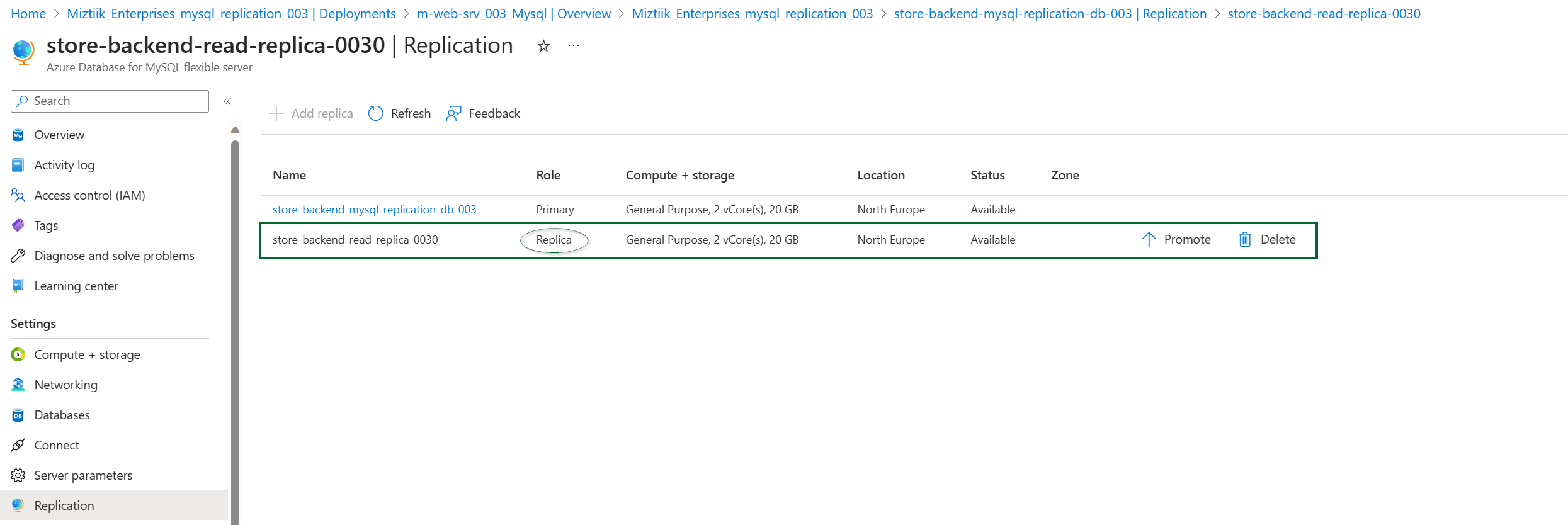This screenshot has height=525, width=1568.
Task: Open store-backend-read-replica-0030 breadcrumb
Action: pos(1324,14)
